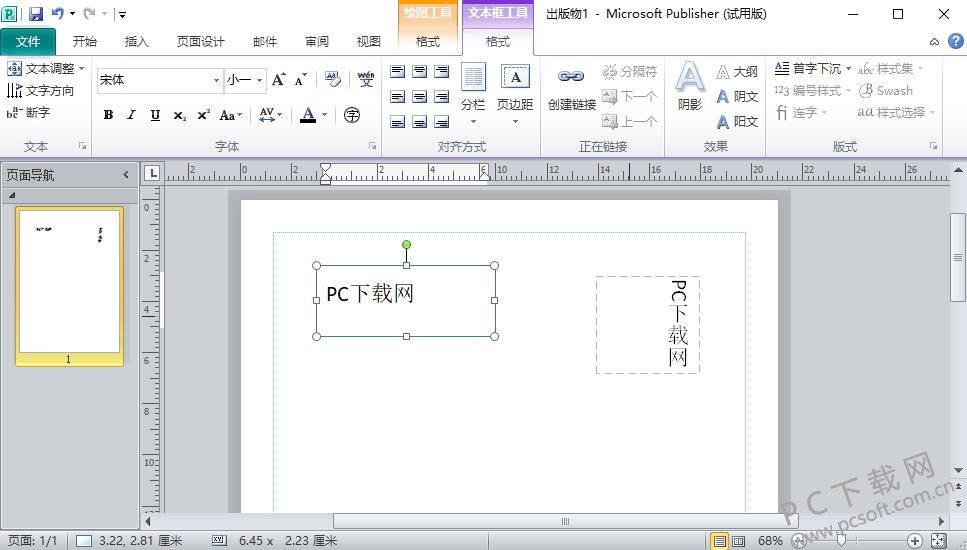Viewport: 967px width, 550px height.
Task: Toggle superscript formatting
Action: tap(204, 115)
